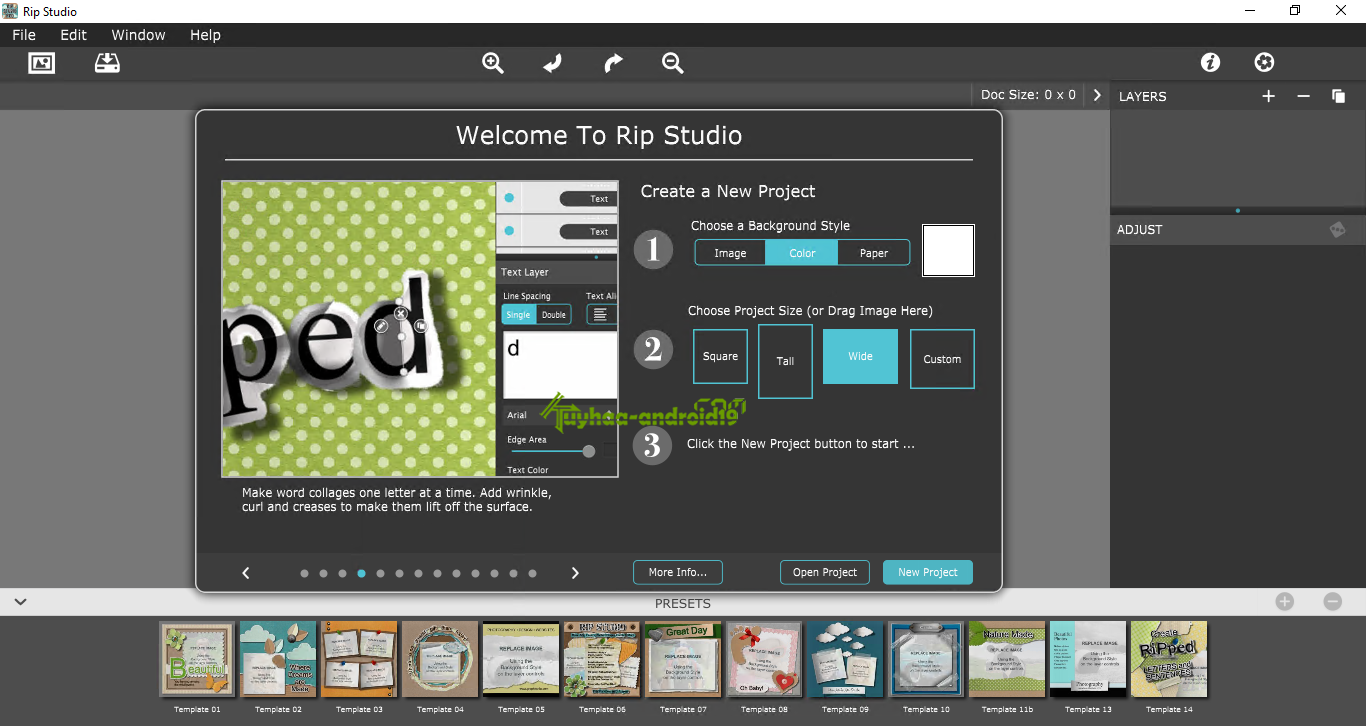The image size is (1366, 726).
Task: Select the Template 06 preset thumbnail
Action: 602,659
